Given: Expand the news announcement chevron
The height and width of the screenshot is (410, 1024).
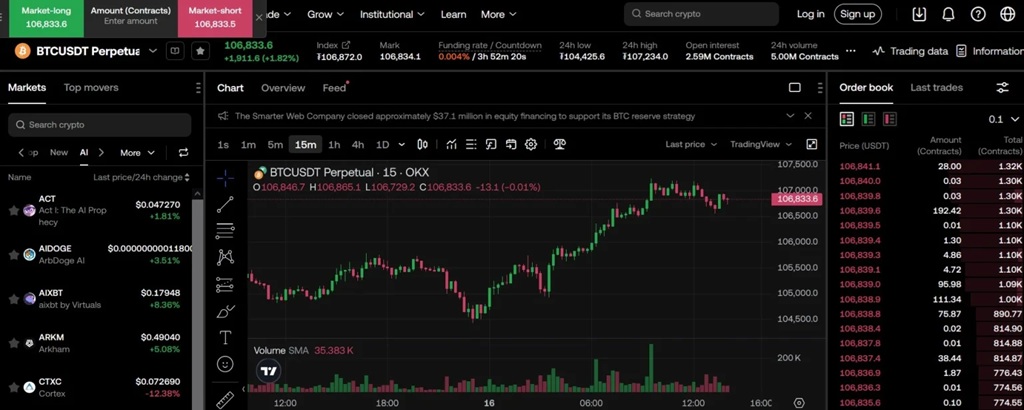Looking at the screenshot, I should (x=790, y=116).
